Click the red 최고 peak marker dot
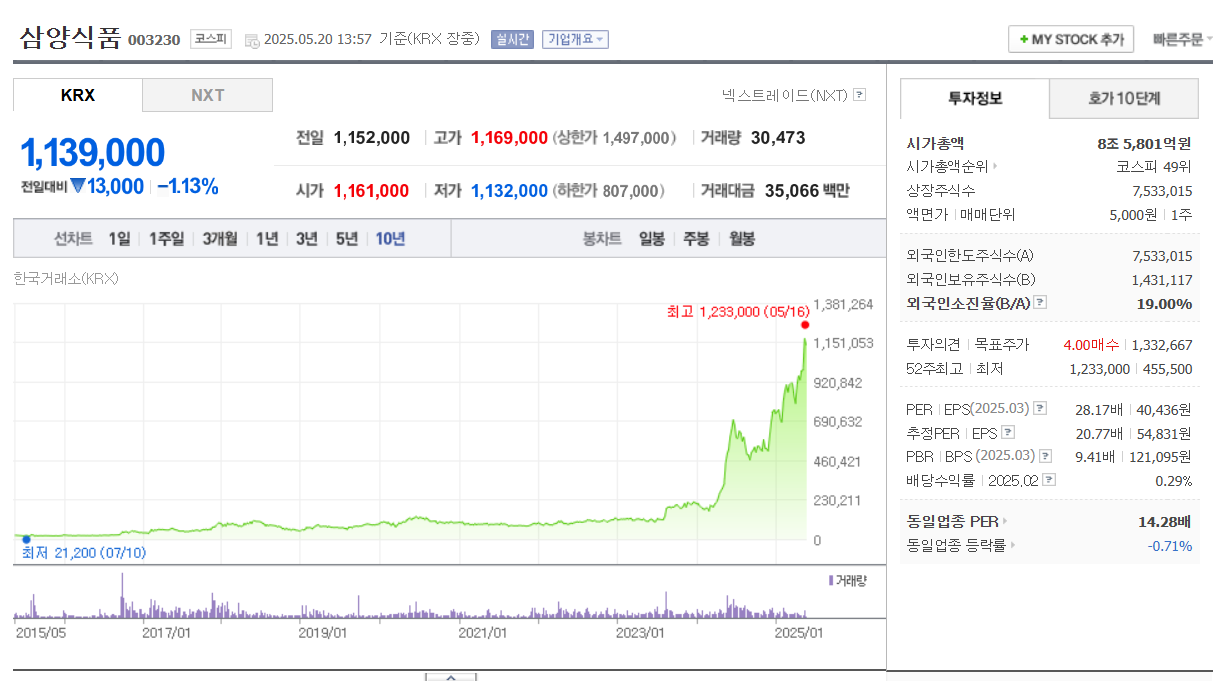Screen dimensions: 1213x681 805,325
